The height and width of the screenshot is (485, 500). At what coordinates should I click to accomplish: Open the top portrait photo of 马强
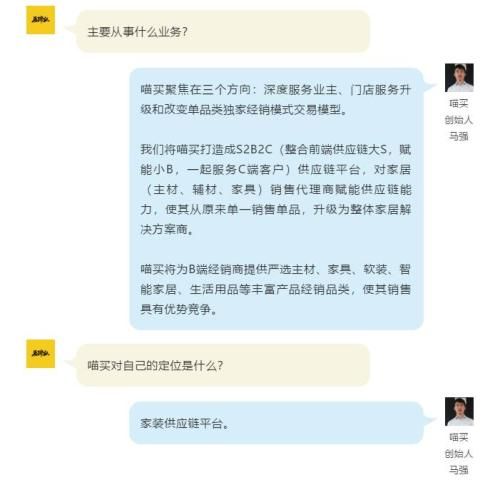pos(459,78)
